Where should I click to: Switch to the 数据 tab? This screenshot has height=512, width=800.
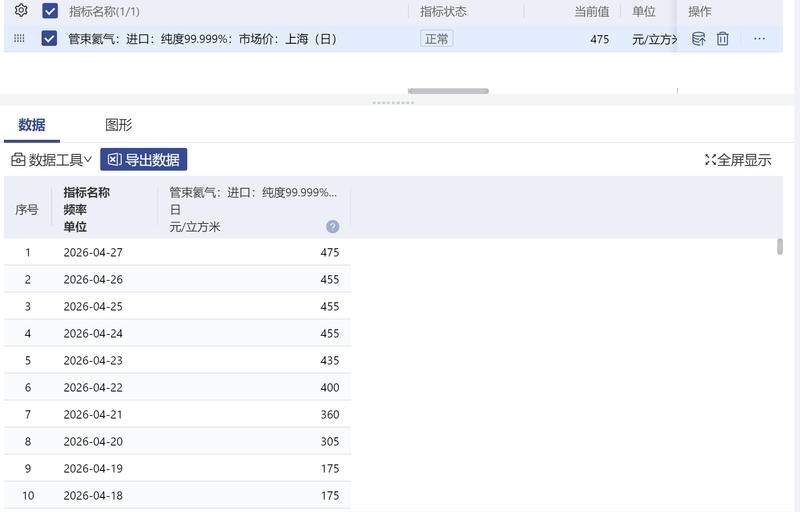point(32,125)
